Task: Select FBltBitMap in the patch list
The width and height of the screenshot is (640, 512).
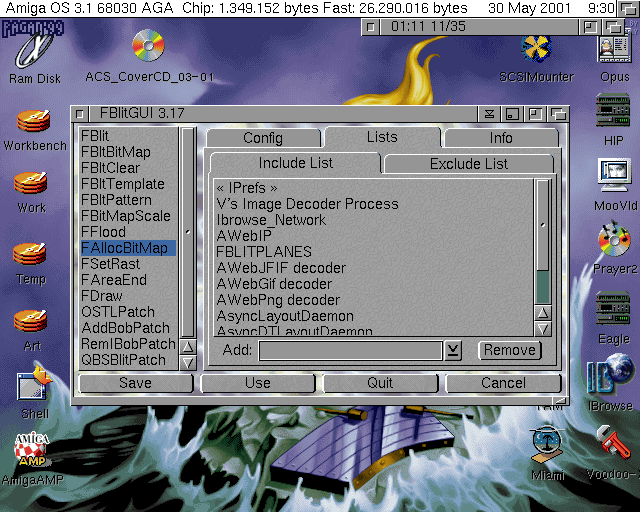Action: 128,152
